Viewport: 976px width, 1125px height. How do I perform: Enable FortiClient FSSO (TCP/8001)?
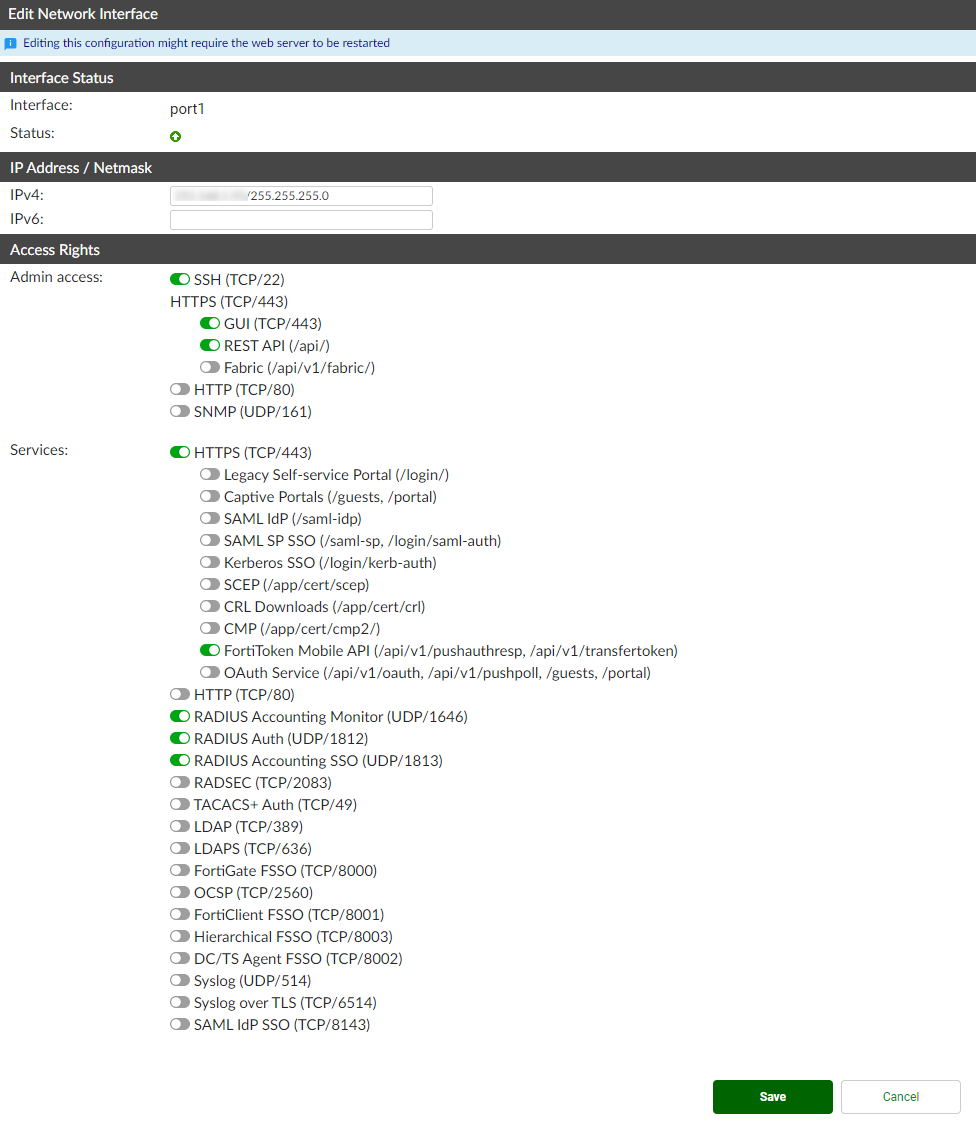click(179, 914)
